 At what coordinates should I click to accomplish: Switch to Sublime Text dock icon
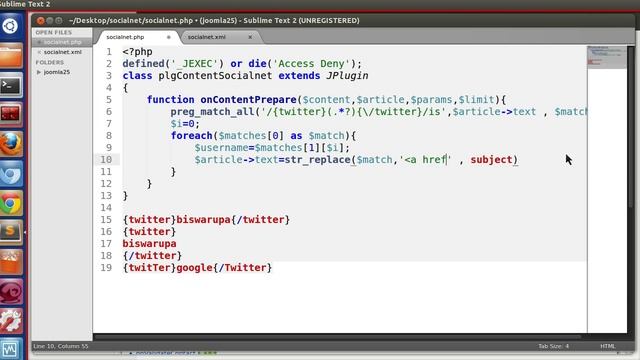point(11,232)
